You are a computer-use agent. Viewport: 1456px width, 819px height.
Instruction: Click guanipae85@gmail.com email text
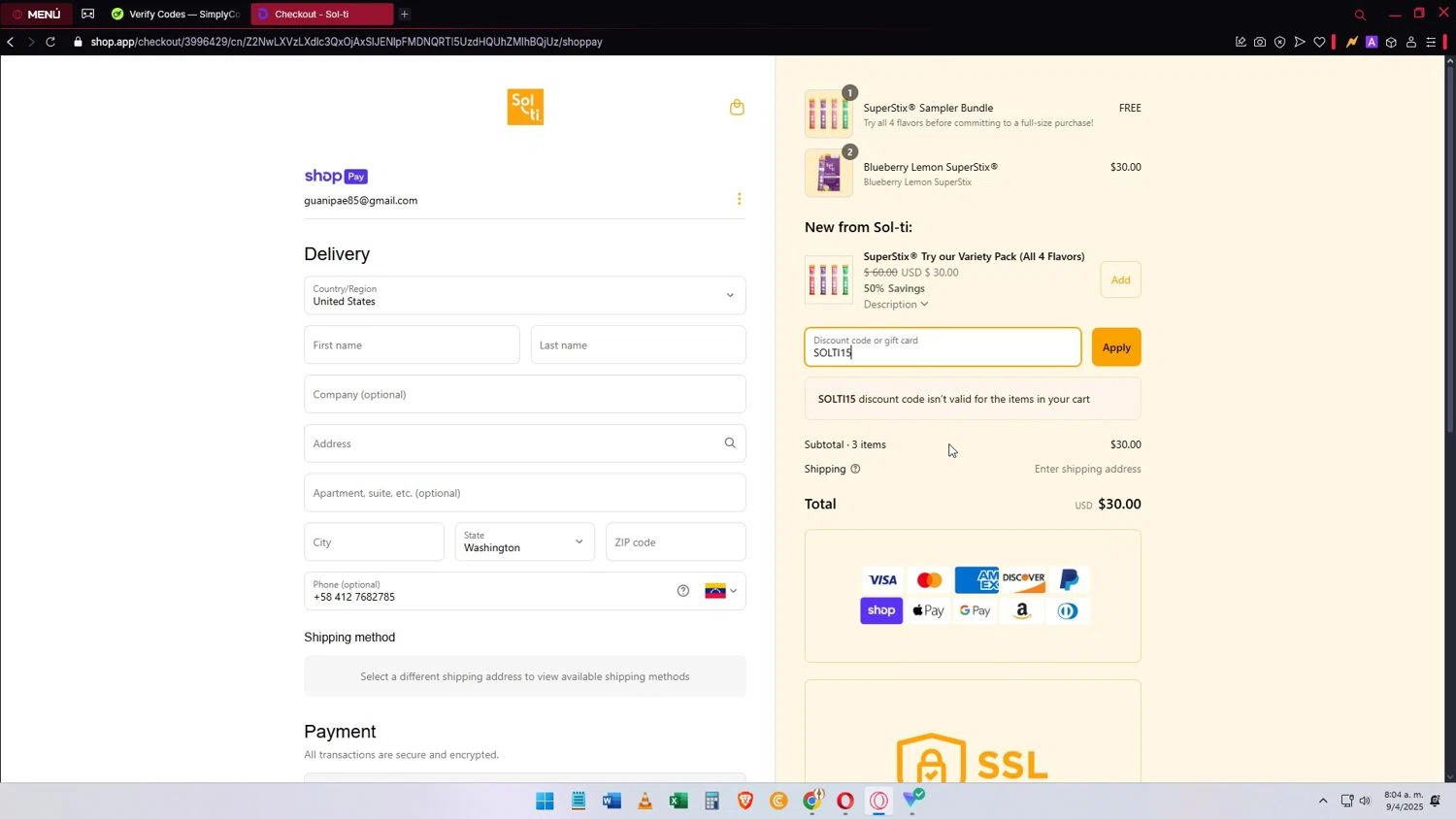[x=360, y=201]
